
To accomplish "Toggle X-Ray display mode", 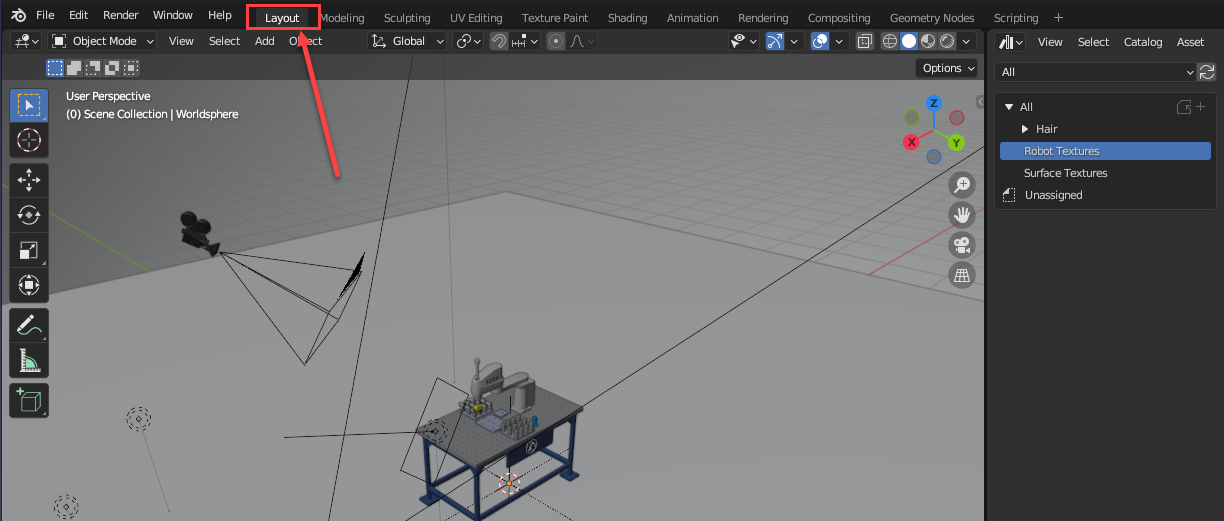I will [865, 41].
